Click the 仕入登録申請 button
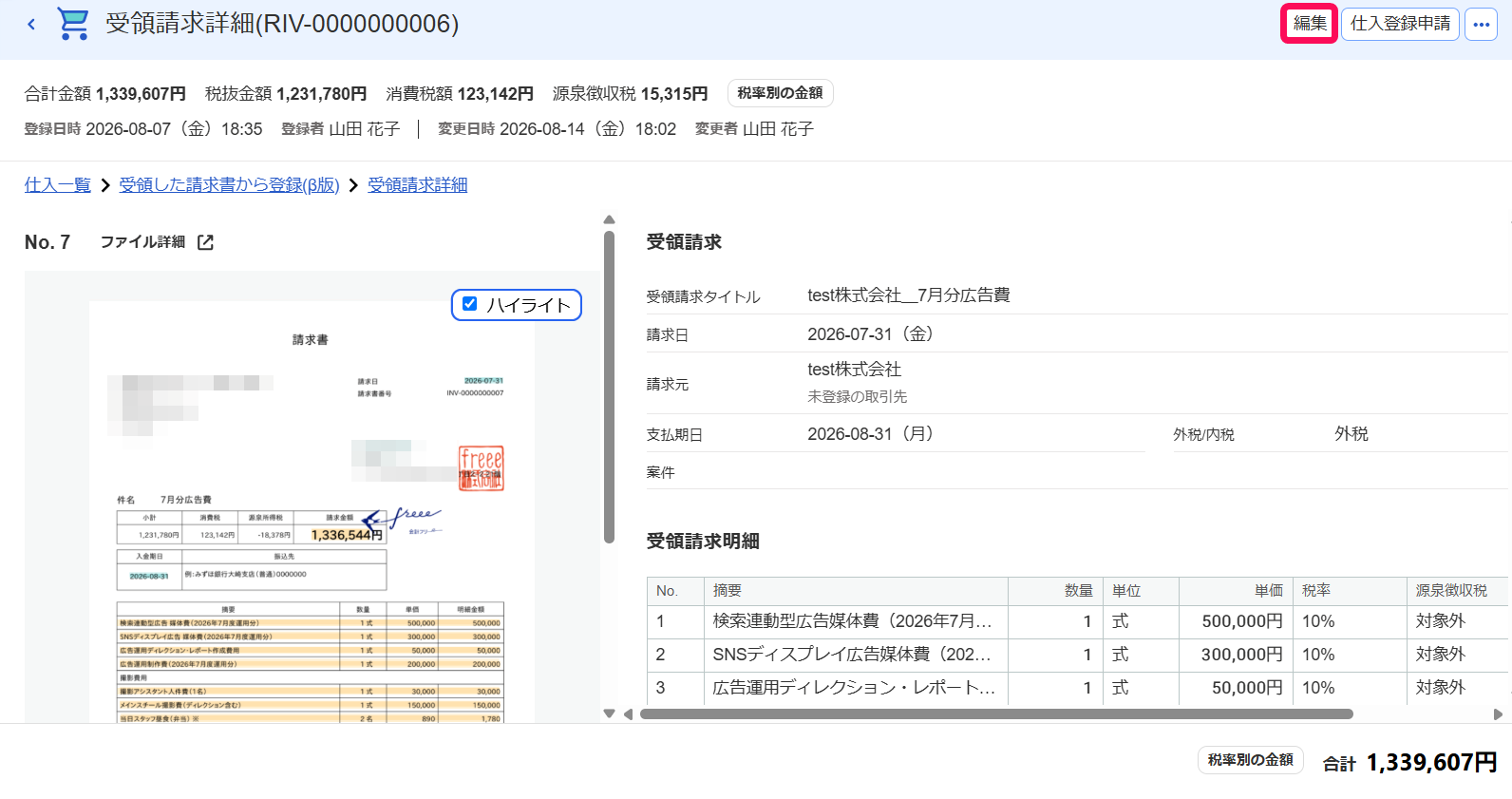Image resolution: width=1512 pixels, height=799 pixels. point(1400,24)
